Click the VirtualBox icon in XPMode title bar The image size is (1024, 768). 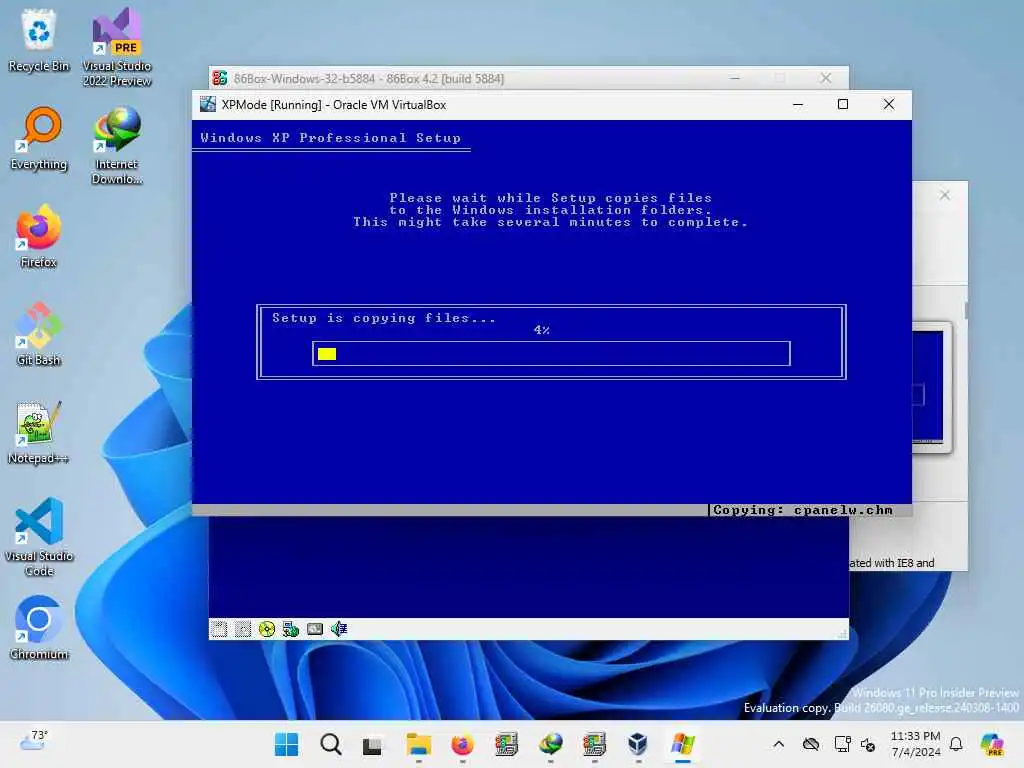point(208,104)
